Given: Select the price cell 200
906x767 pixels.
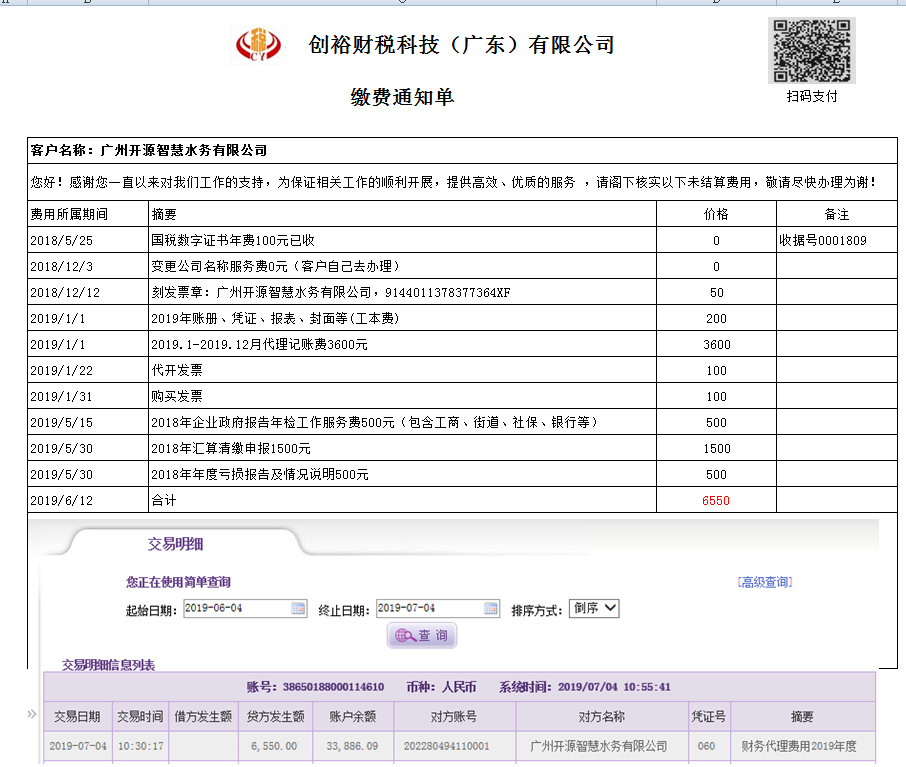Looking at the screenshot, I should [716, 318].
